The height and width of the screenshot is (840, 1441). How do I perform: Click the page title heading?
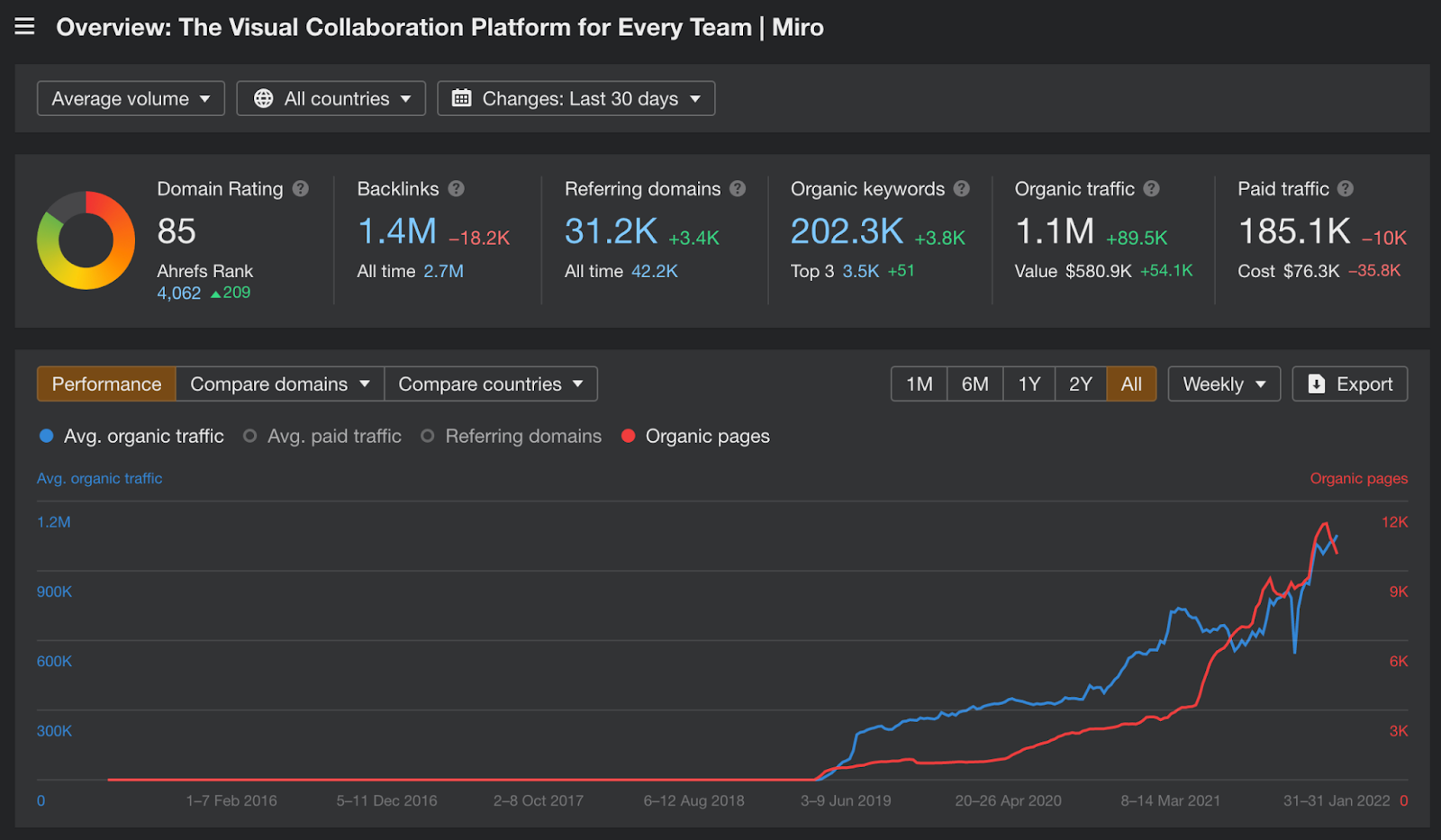440,27
